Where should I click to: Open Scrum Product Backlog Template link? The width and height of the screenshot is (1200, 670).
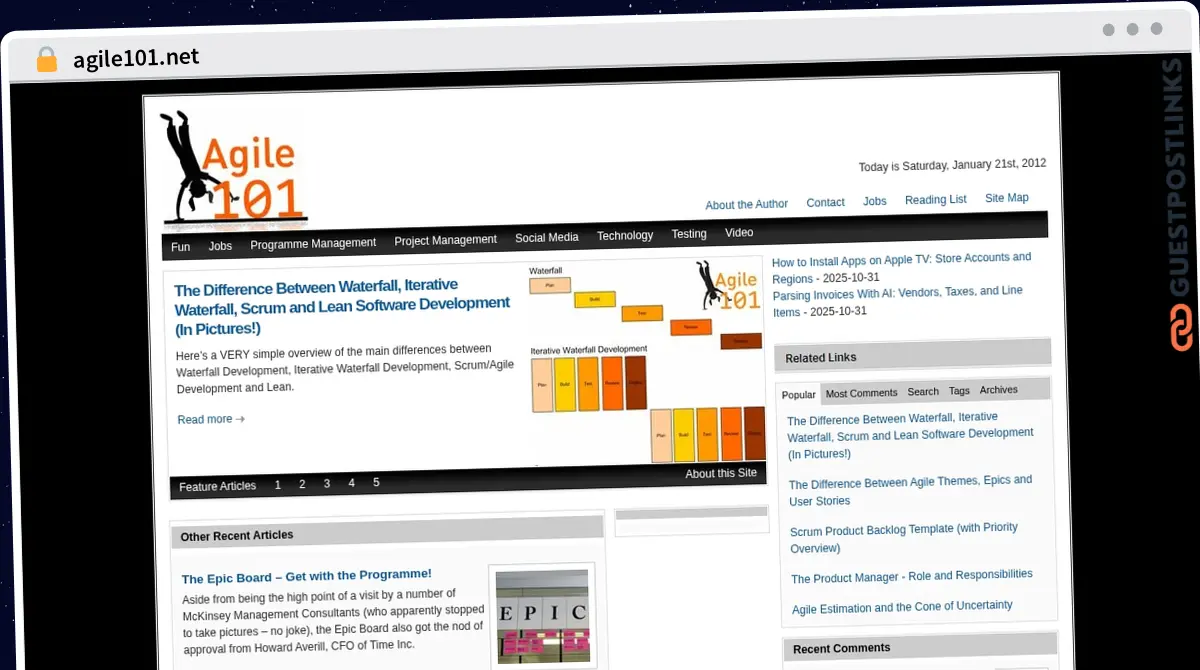coord(904,538)
